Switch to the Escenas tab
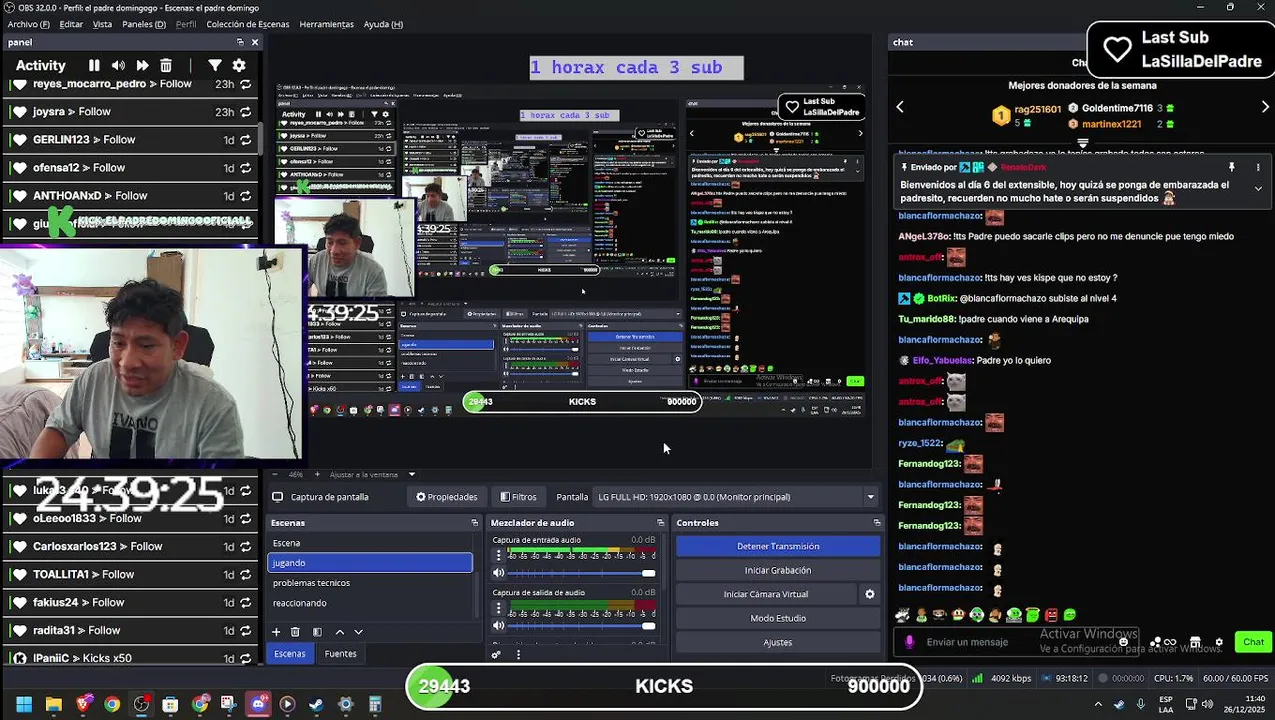 coord(290,654)
